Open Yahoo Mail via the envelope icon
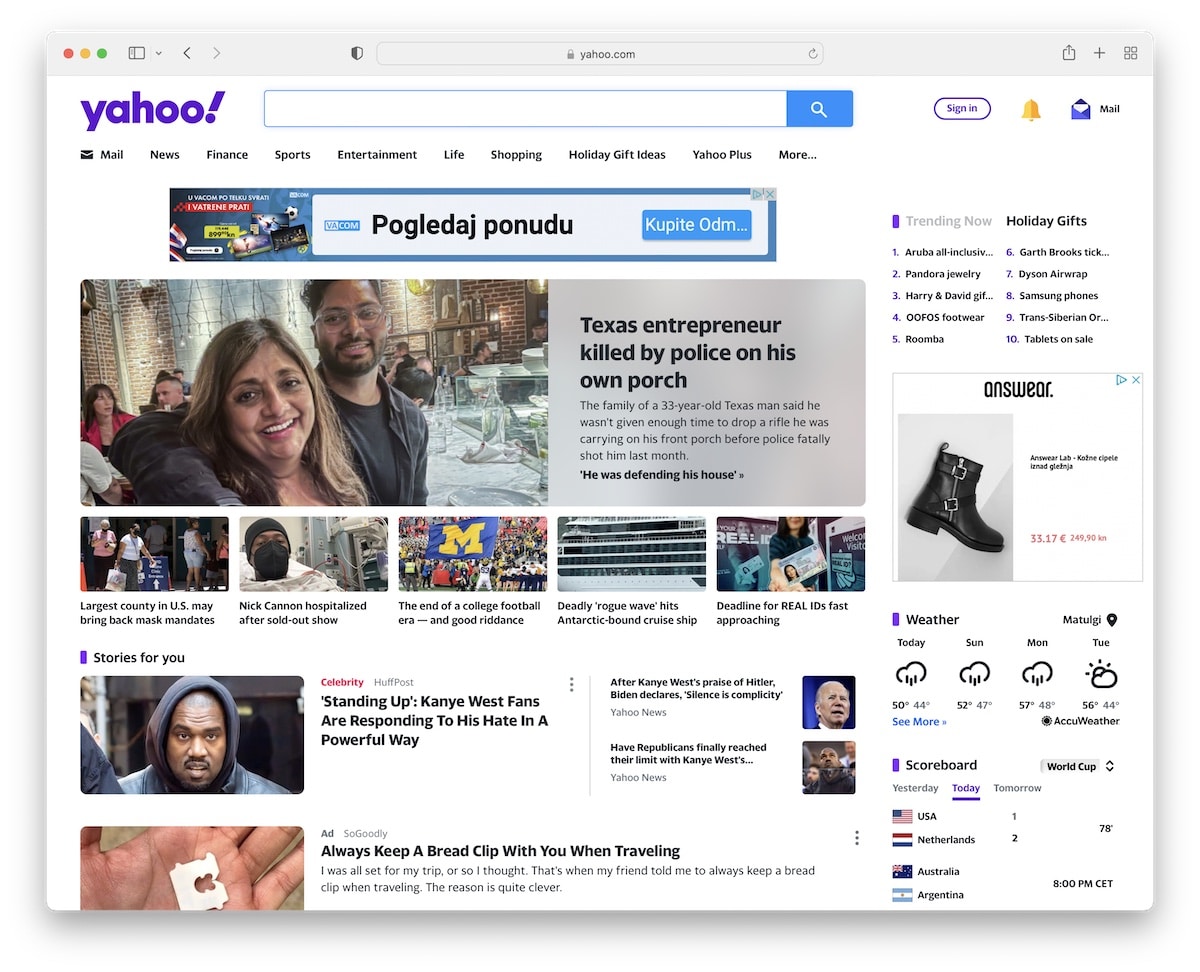This screenshot has height=972, width=1200. 1082,108
